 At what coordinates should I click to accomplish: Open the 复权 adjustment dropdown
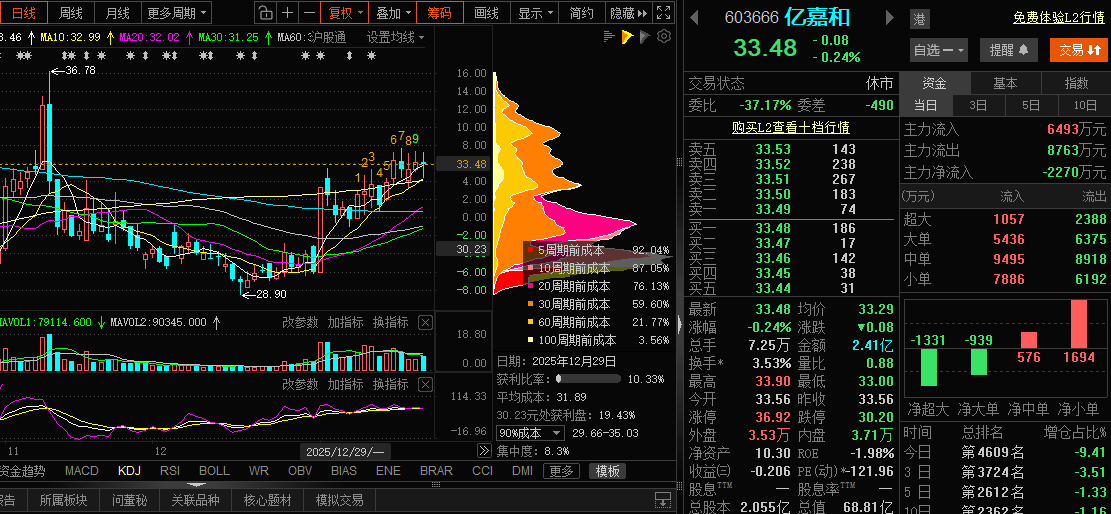click(x=346, y=12)
